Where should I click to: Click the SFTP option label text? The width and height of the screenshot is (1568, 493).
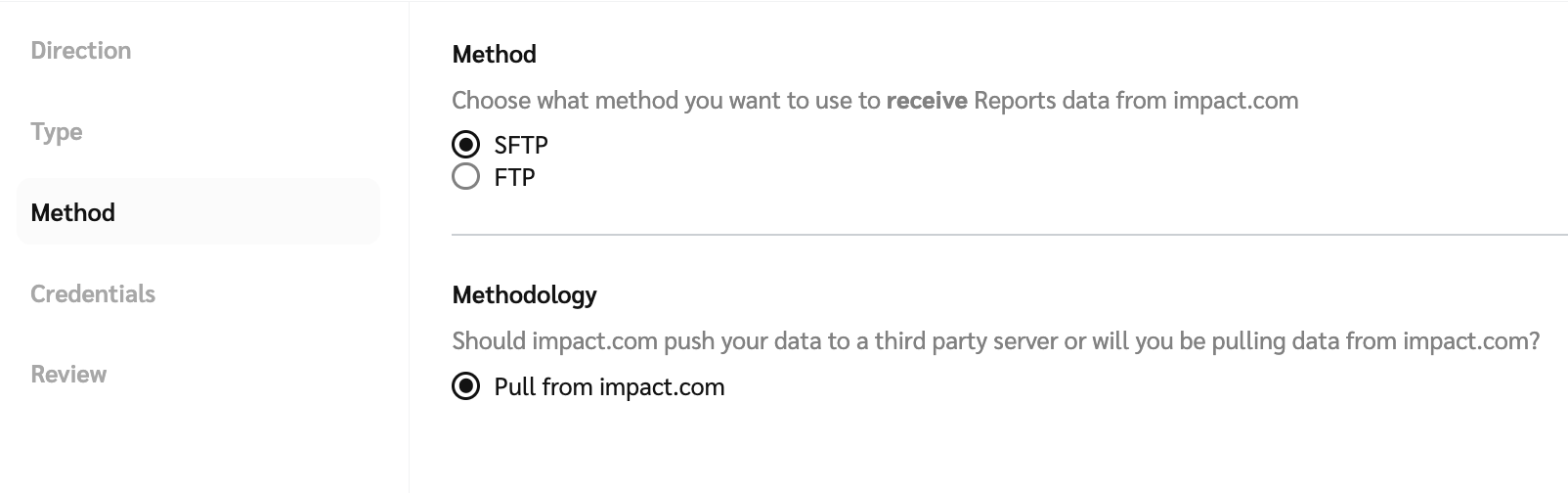pos(521,146)
